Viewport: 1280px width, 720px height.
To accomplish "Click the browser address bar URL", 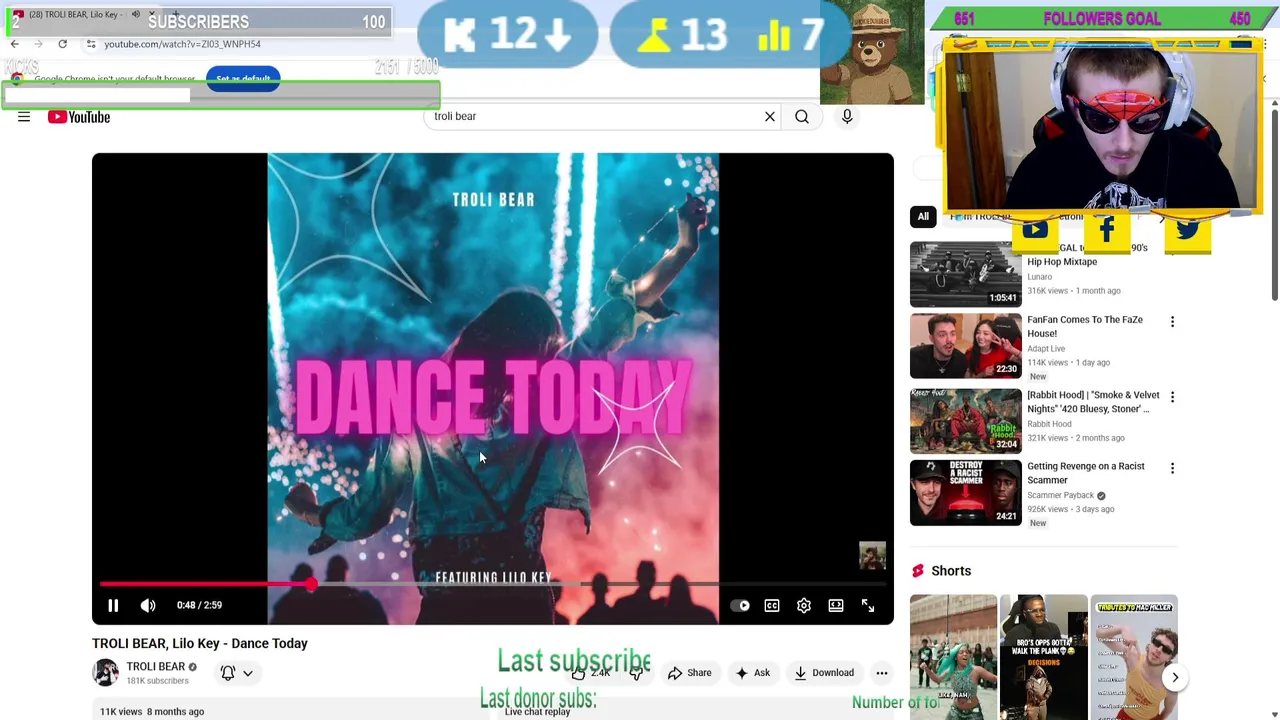I will coord(182,44).
